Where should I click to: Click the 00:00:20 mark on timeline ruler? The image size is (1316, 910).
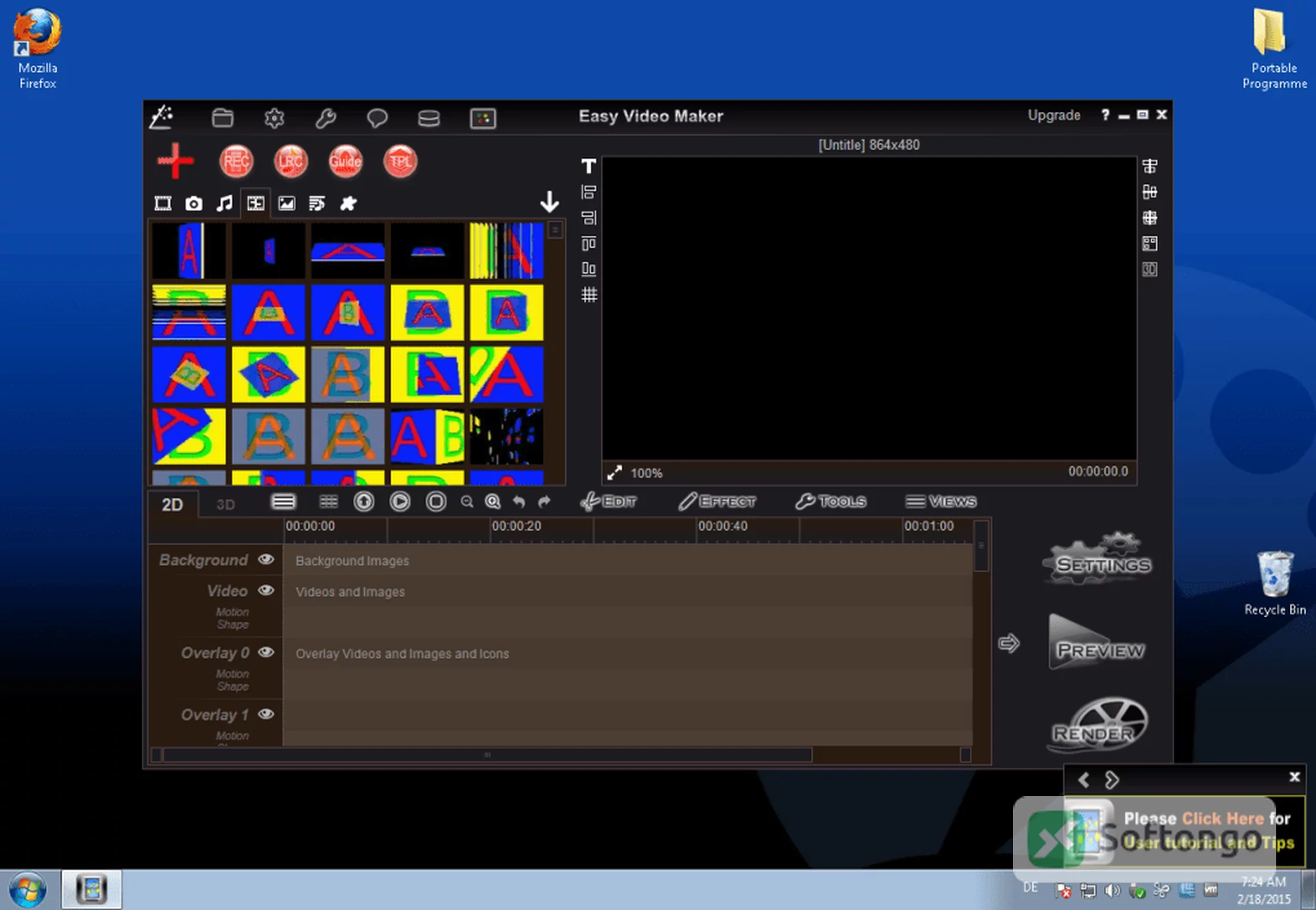[516, 526]
